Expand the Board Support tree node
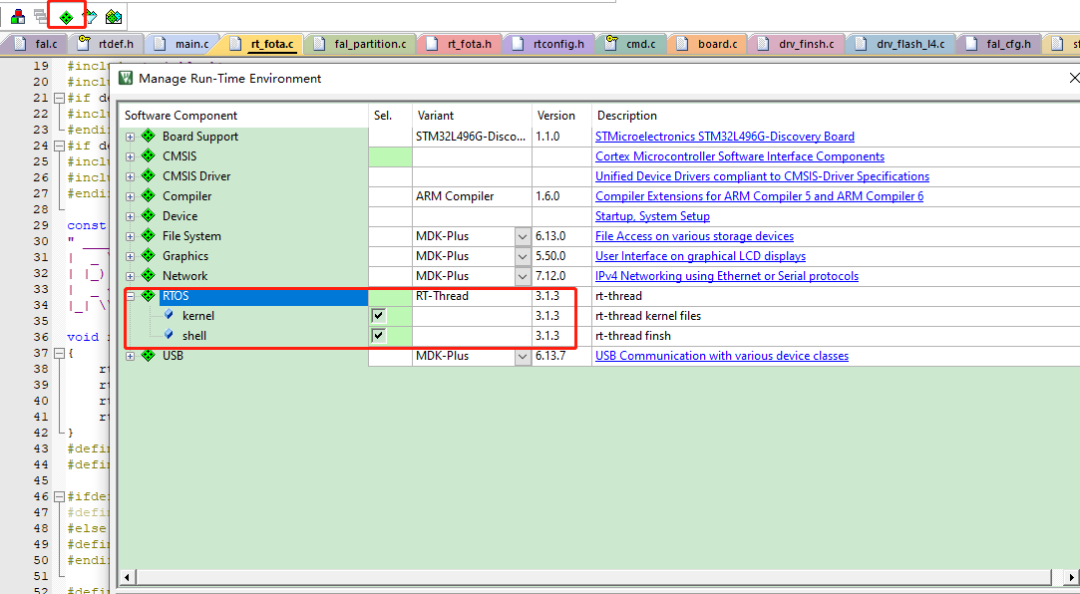This screenshot has width=1080, height=594. 130,136
